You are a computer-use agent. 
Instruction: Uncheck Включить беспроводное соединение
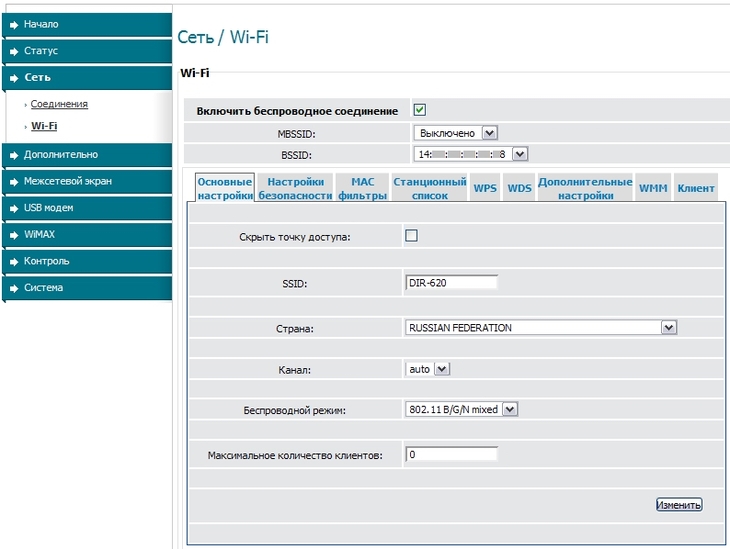419,110
